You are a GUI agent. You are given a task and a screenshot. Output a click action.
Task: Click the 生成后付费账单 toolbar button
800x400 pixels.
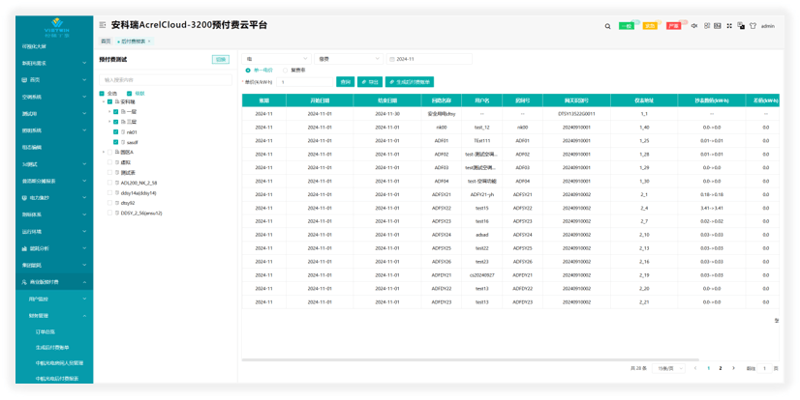click(410, 82)
